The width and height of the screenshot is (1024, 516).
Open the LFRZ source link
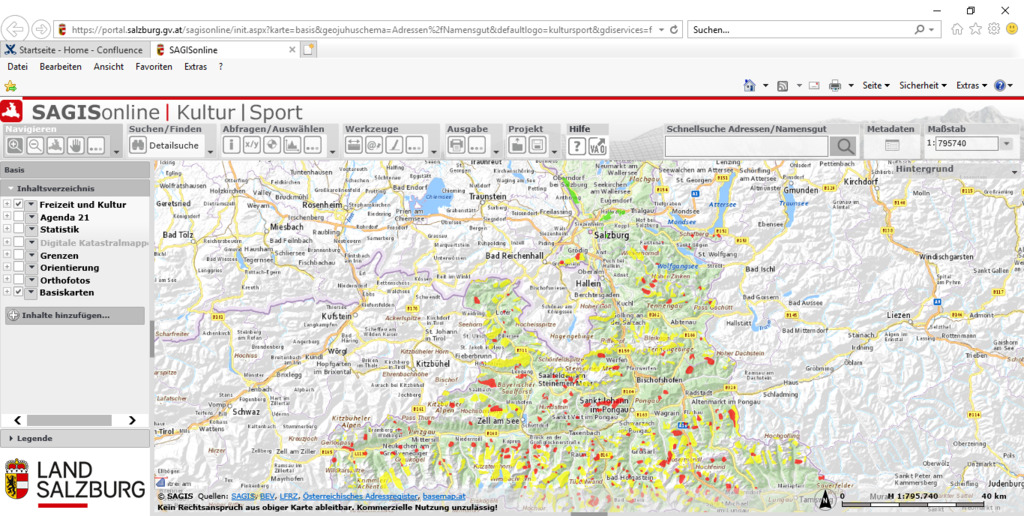pyautogui.click(x=289, y=497)
